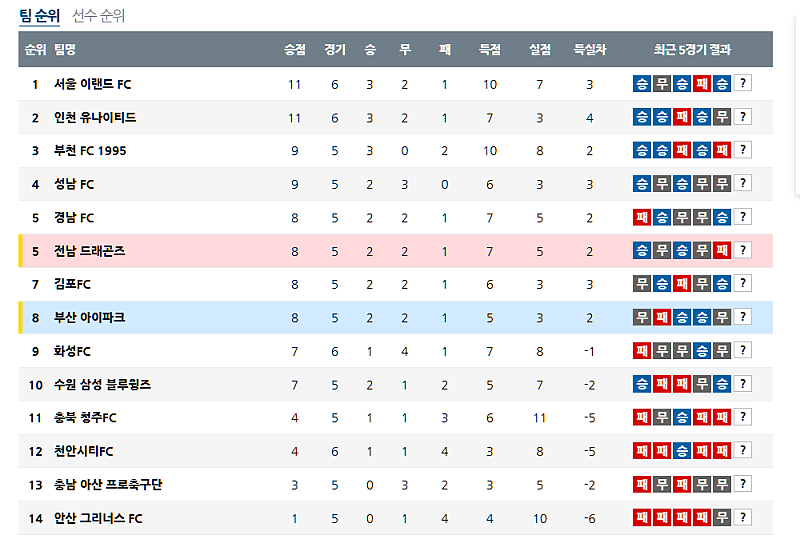The width and height of the screenshot is (800, 539).
Task: Click the question mark icon for 부산 아이파크
Action: (743, 318)
